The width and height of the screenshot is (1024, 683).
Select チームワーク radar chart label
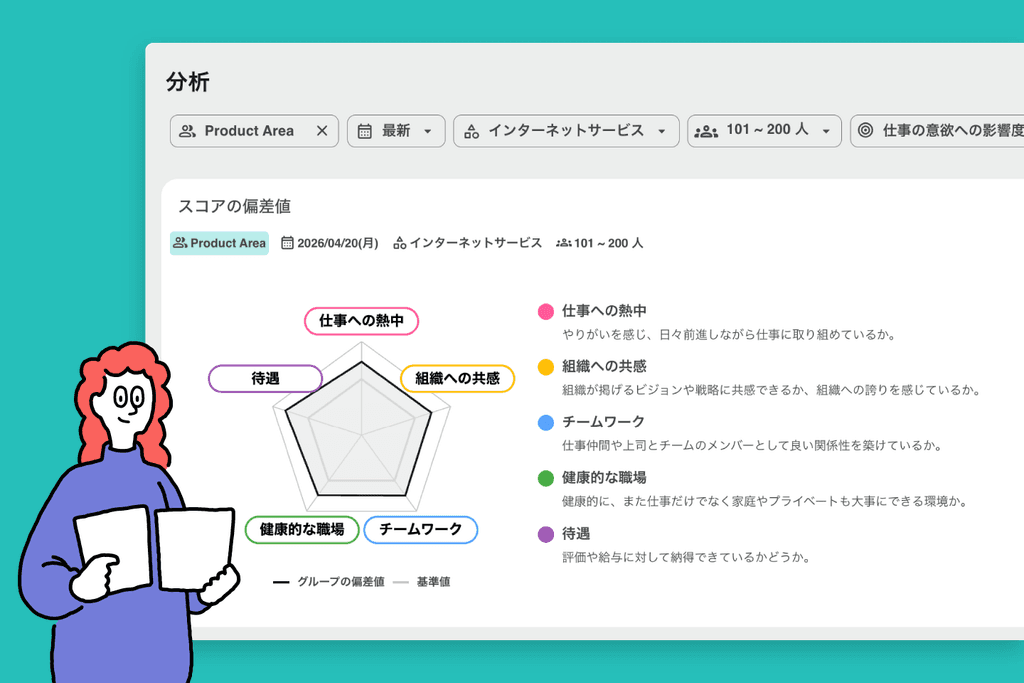(421, 530)
